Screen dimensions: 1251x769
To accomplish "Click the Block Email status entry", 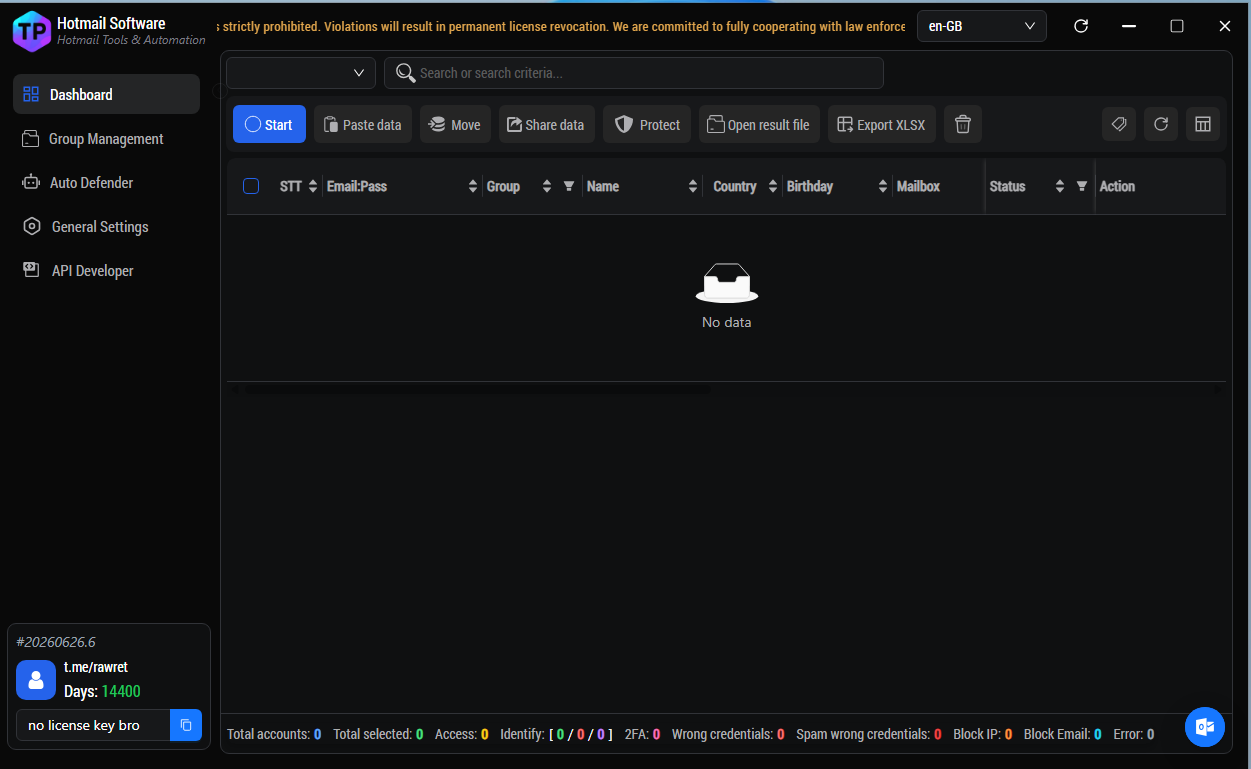I will click(1063, 734).
